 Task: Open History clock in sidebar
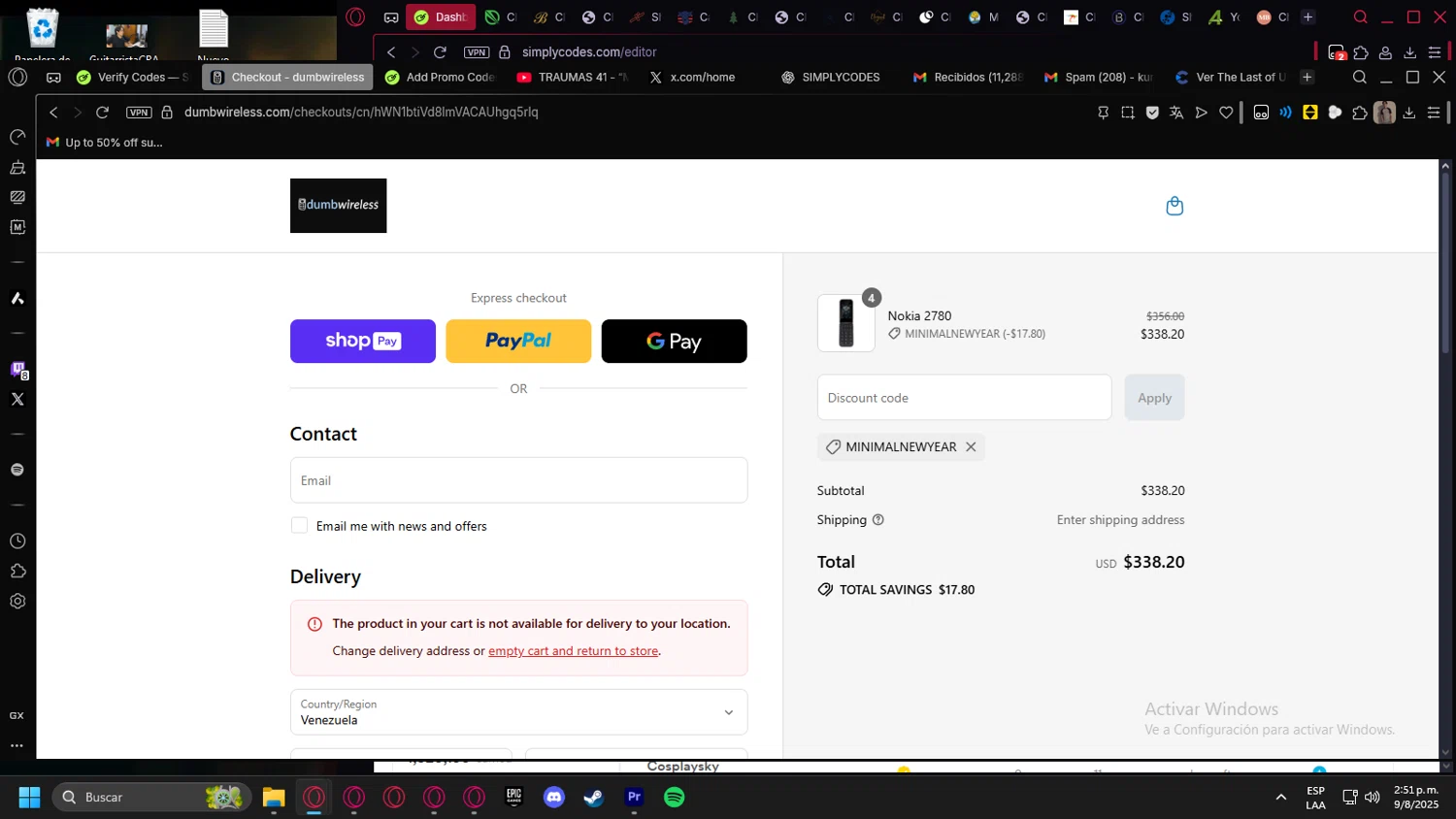click(17, 541)
